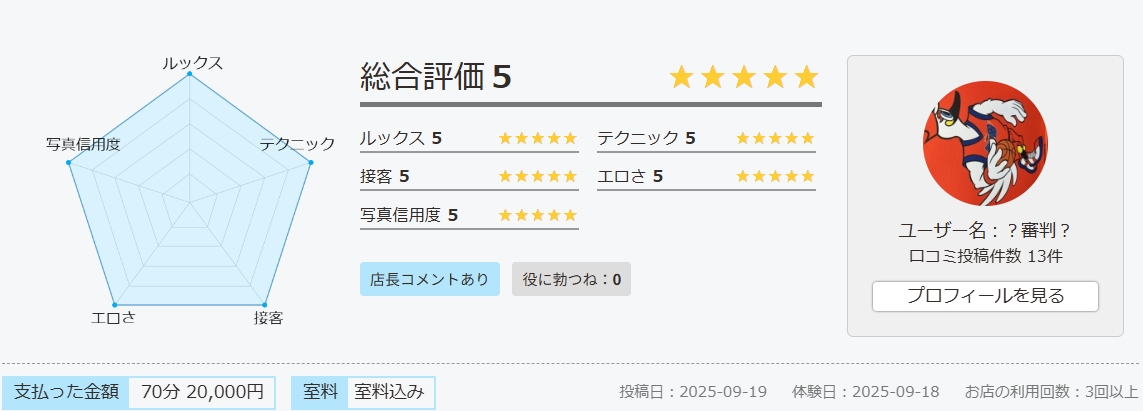Click the 写真信用度 label on radar chart

[x=83, y=144]
